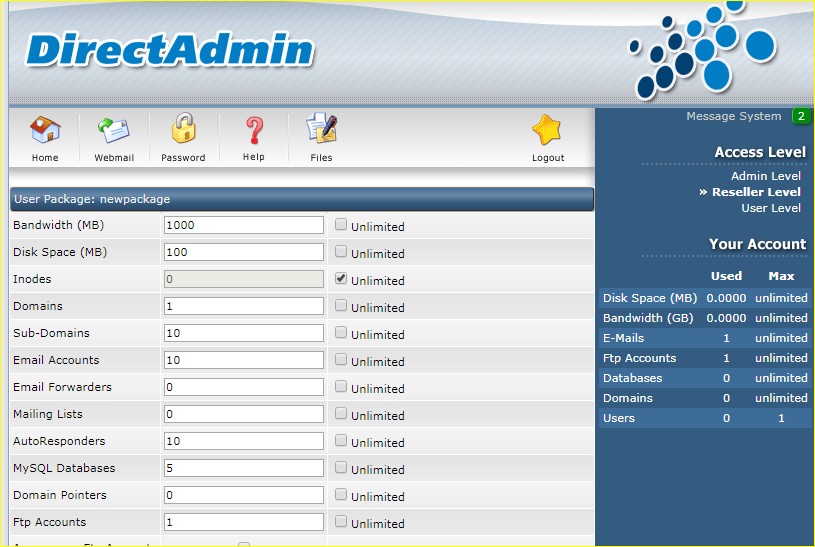Switch to Admin Level access
The image size is (815, 547).
click(x=765, y=176)
